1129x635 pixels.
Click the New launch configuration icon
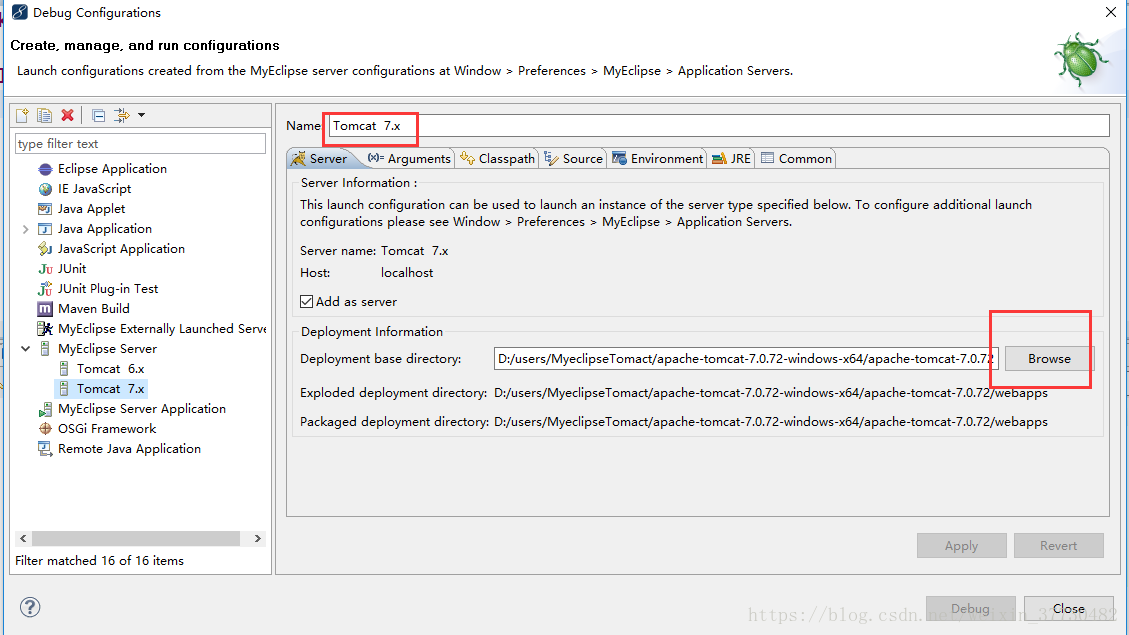point(22,115)
